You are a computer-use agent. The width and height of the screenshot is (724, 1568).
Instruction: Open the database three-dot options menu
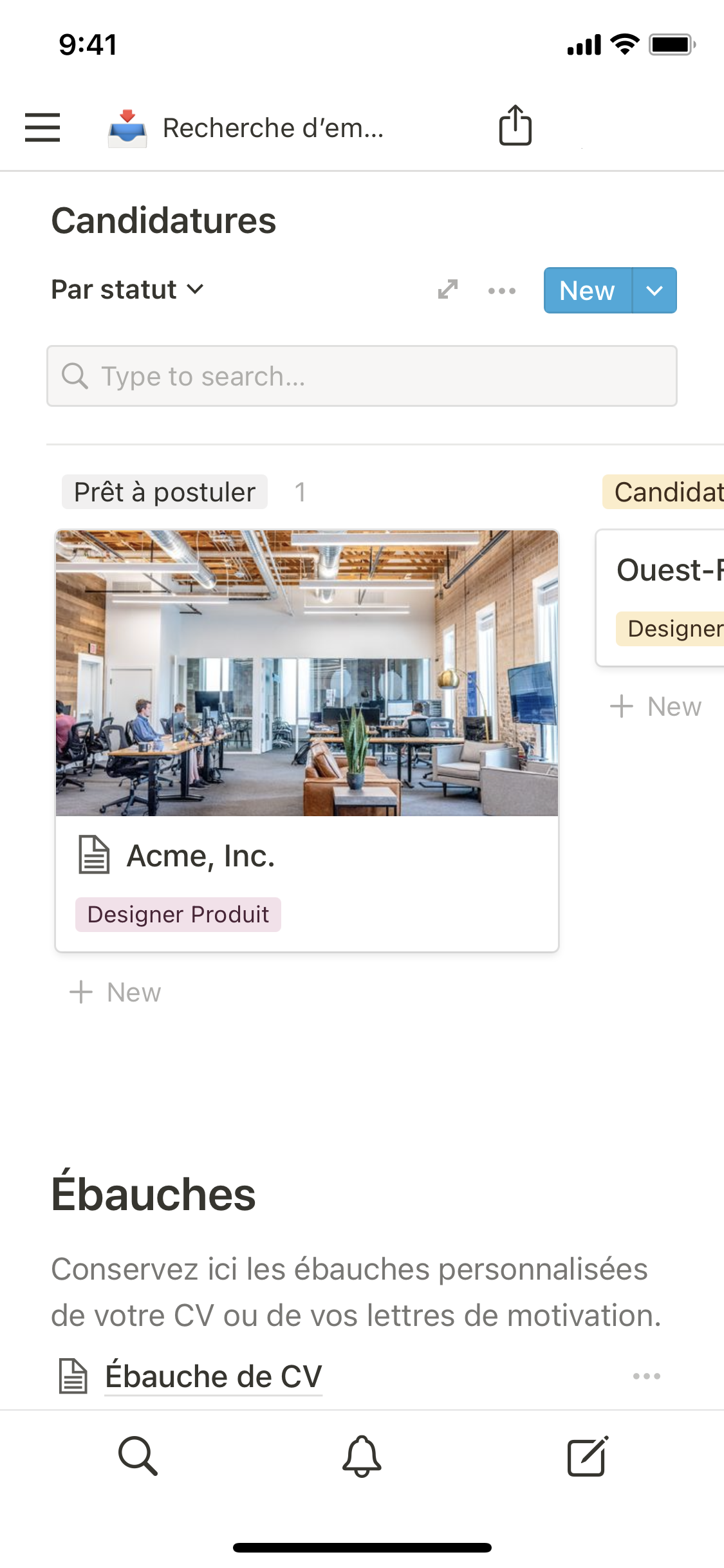click(x=501, y=291)
